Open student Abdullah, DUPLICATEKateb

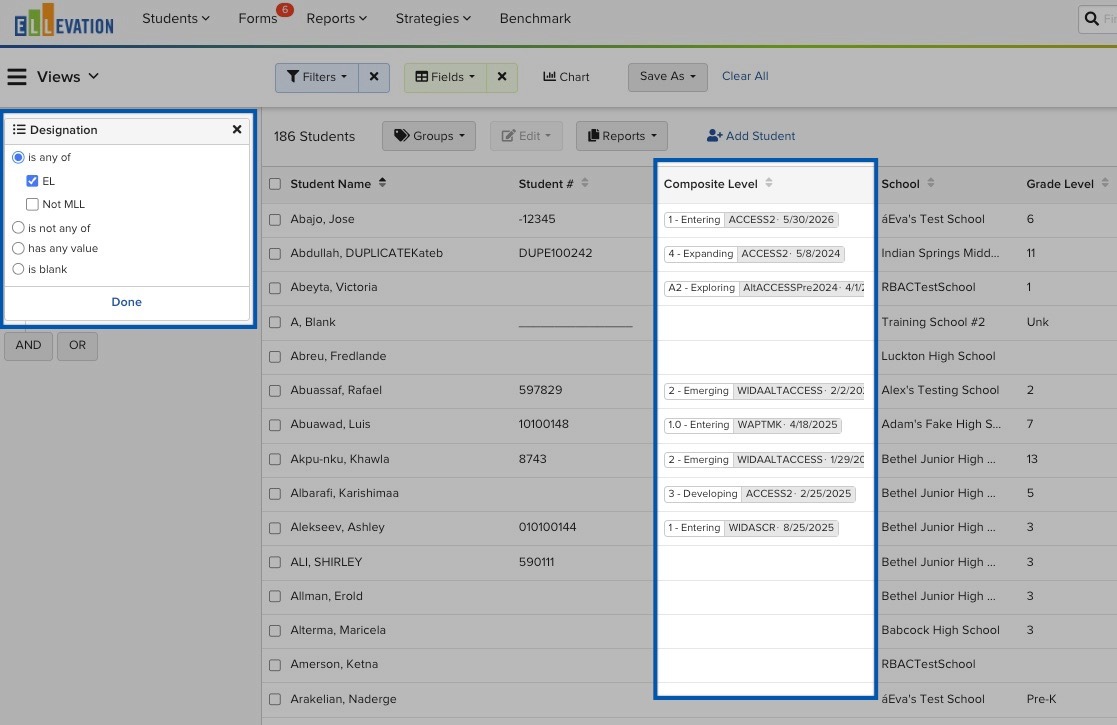(x=367, y=253)
